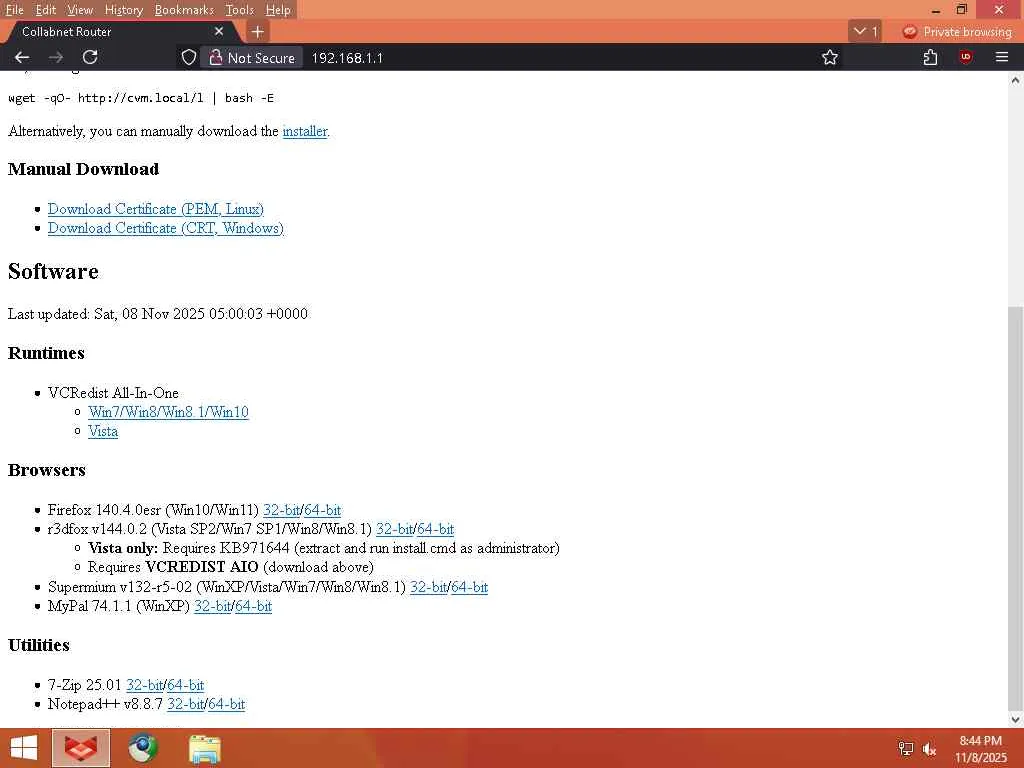Image resolution: width=1024 pixels, height=768 pixels.
Task: Go back to previous page
Action: point(22,57)
